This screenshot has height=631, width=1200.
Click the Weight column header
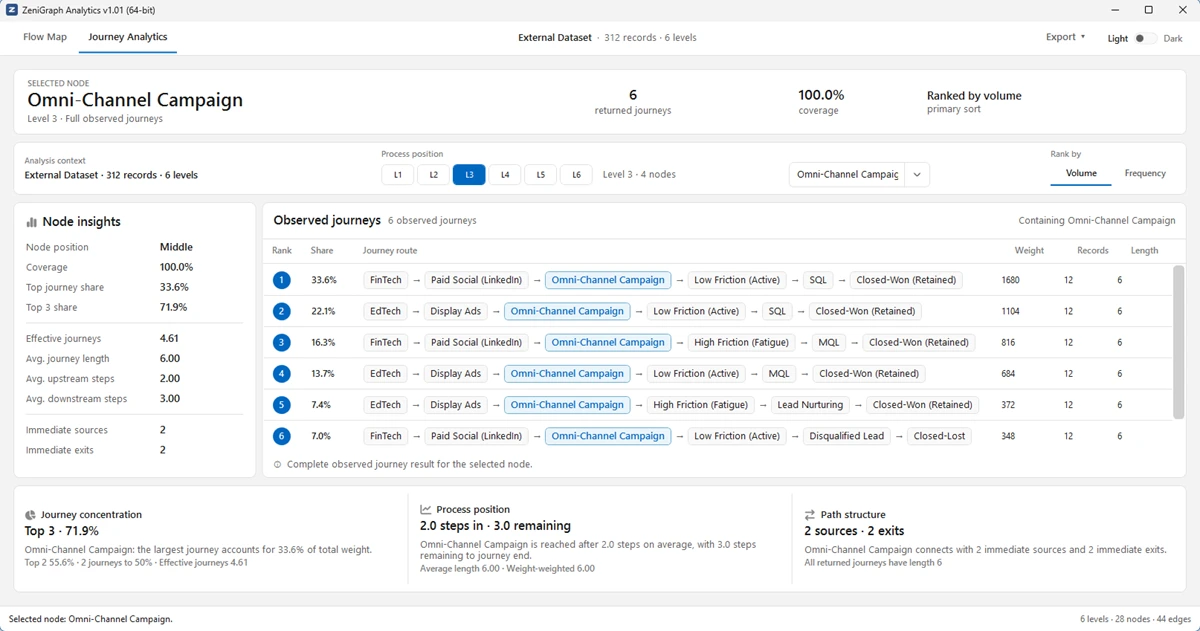1029,250
